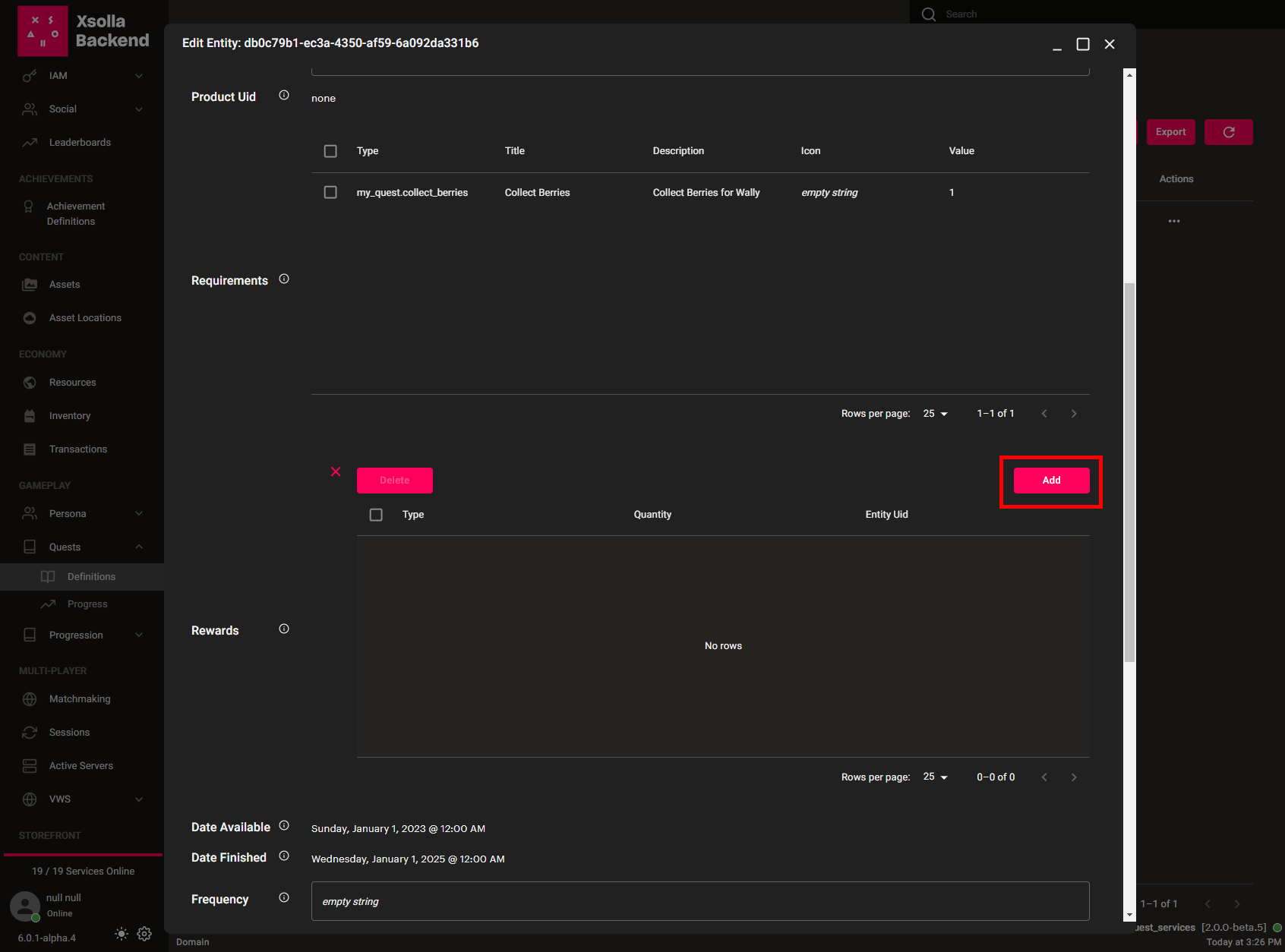Open quest Definitions page
The height and width of the screenshot is (952, 1285).
coord(82,577)
